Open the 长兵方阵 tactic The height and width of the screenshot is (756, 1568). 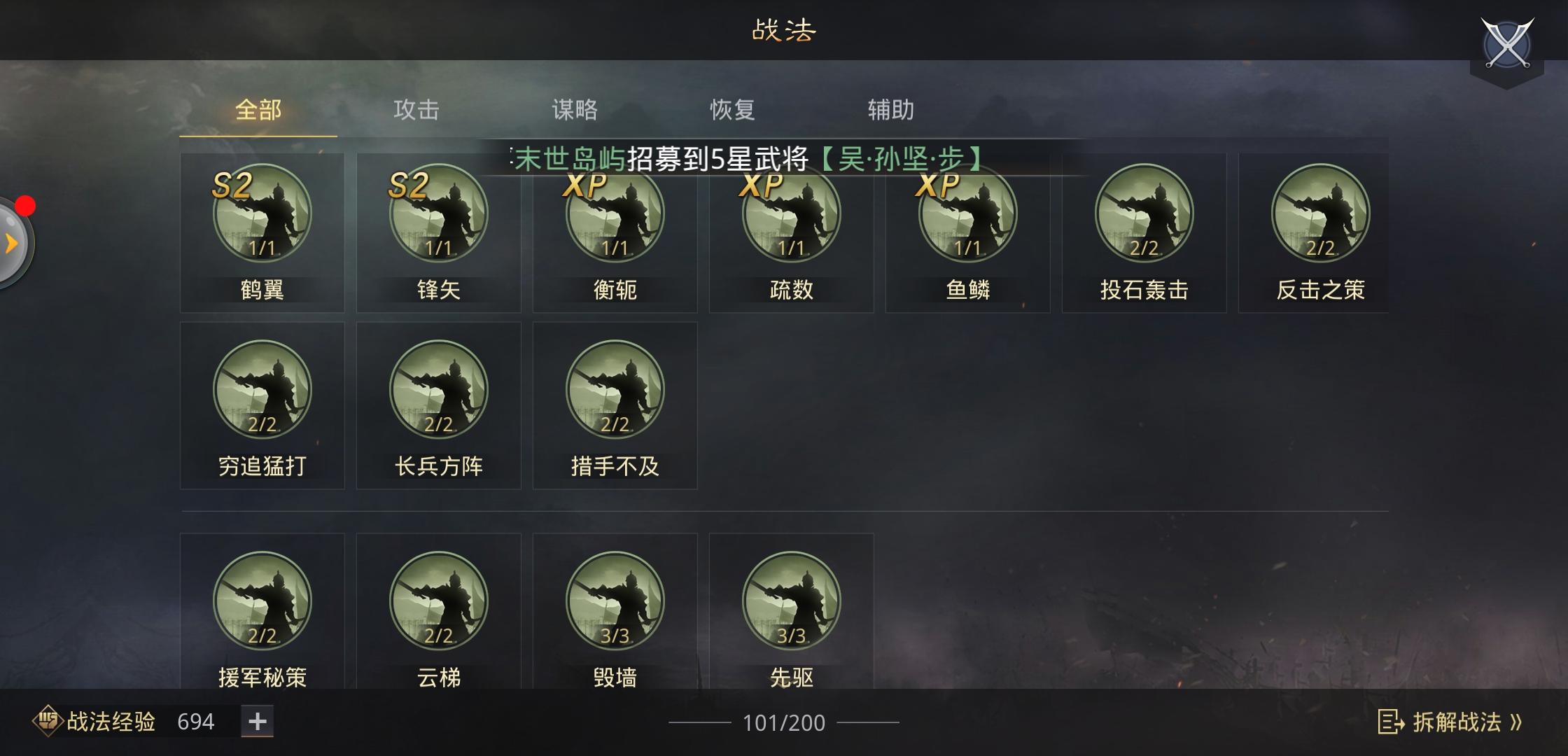pos(438,405)
